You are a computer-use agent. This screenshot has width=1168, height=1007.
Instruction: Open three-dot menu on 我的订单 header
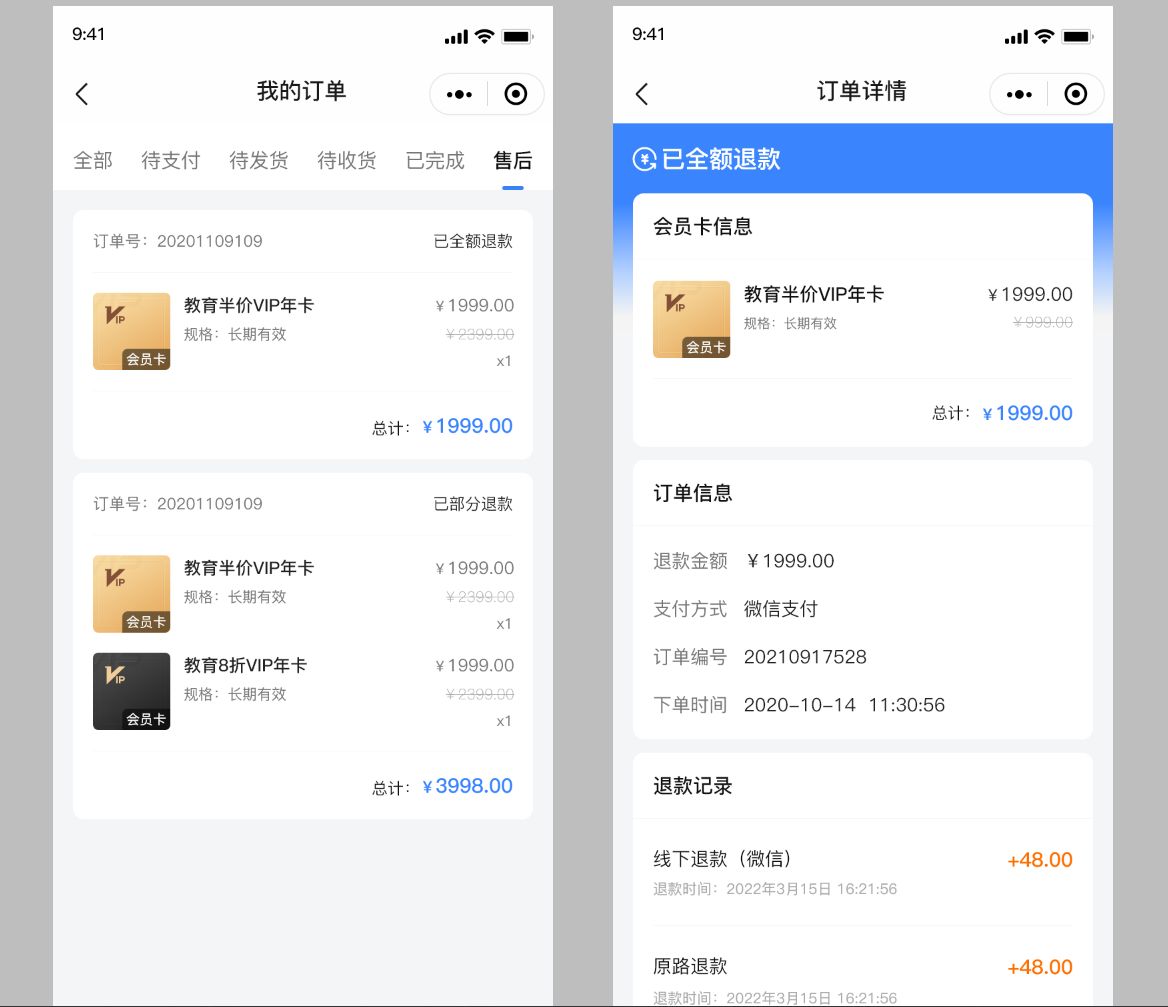click(x=460, y=94)
